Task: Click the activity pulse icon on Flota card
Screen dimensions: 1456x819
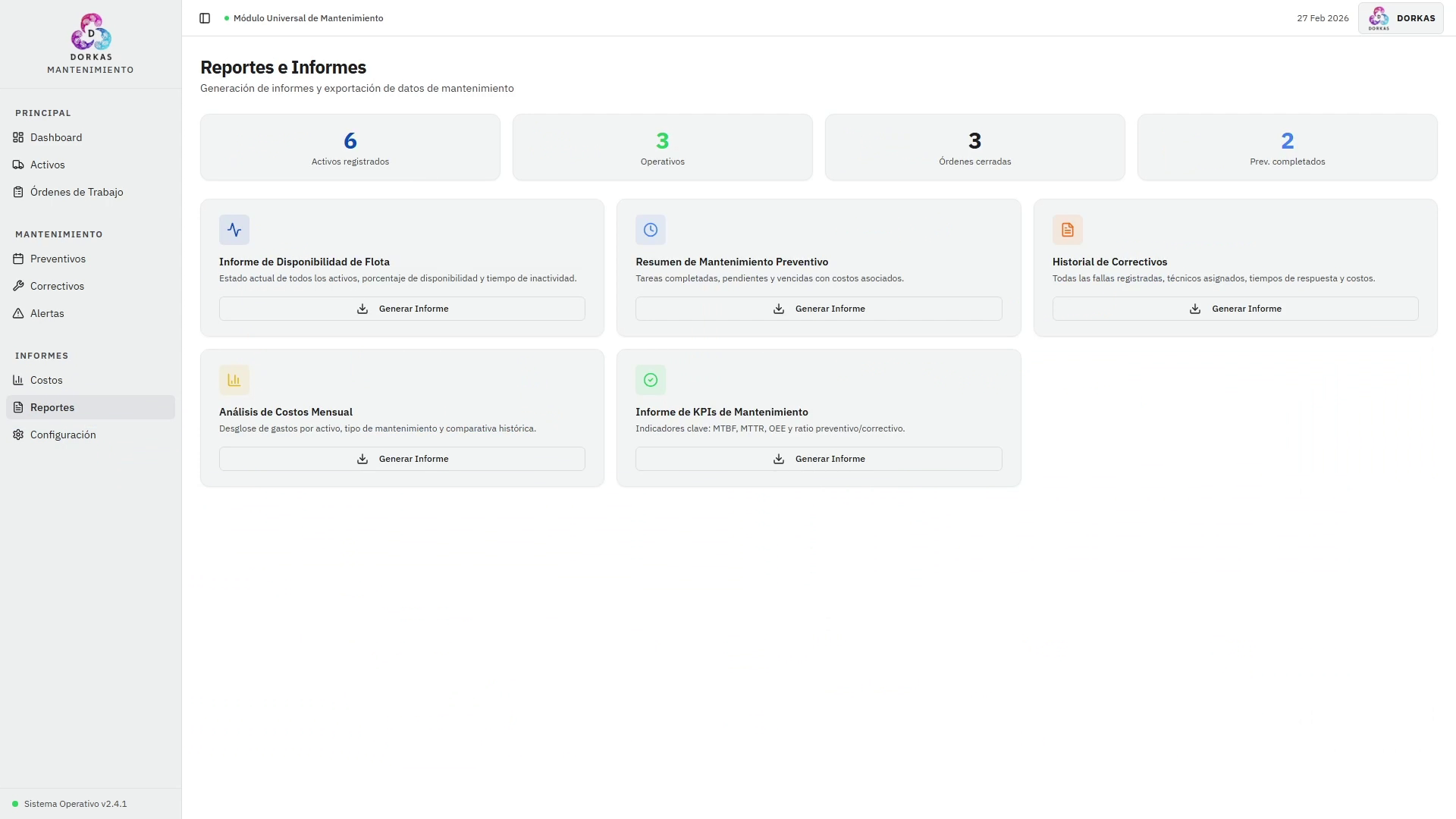Action: (x=234, y=230)
